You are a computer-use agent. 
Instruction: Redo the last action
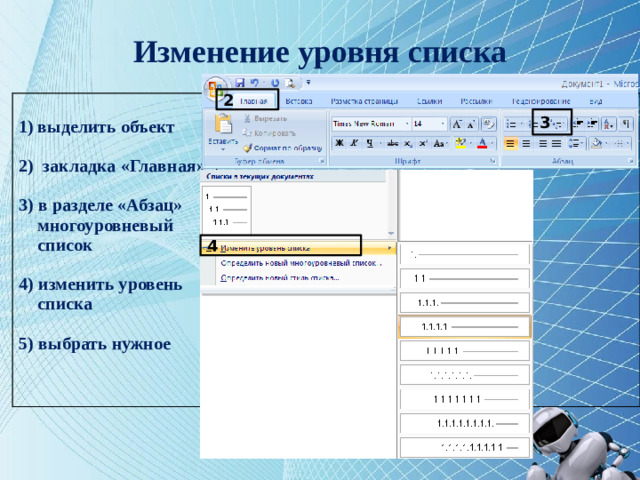click(275, 83)
